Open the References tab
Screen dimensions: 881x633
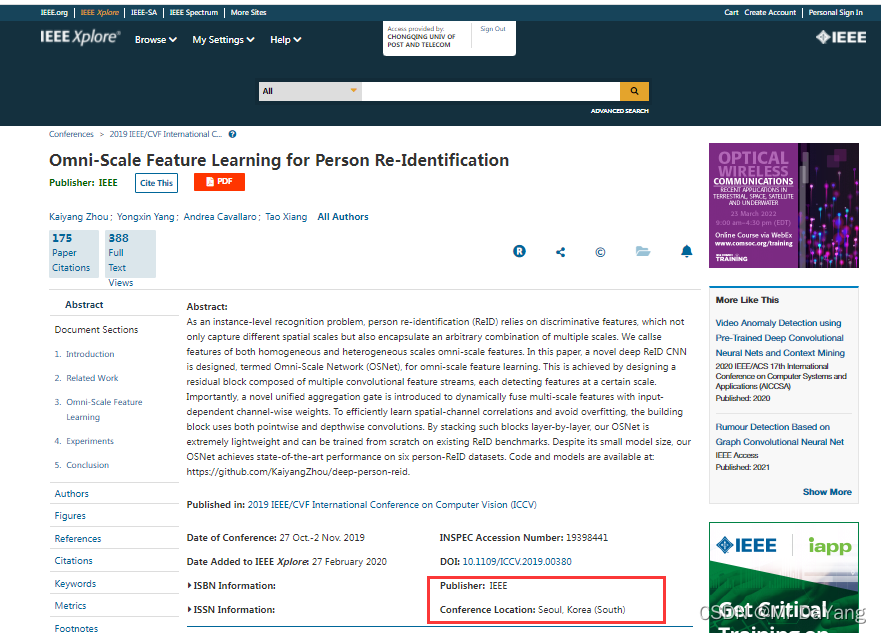[x=78, y=539]
